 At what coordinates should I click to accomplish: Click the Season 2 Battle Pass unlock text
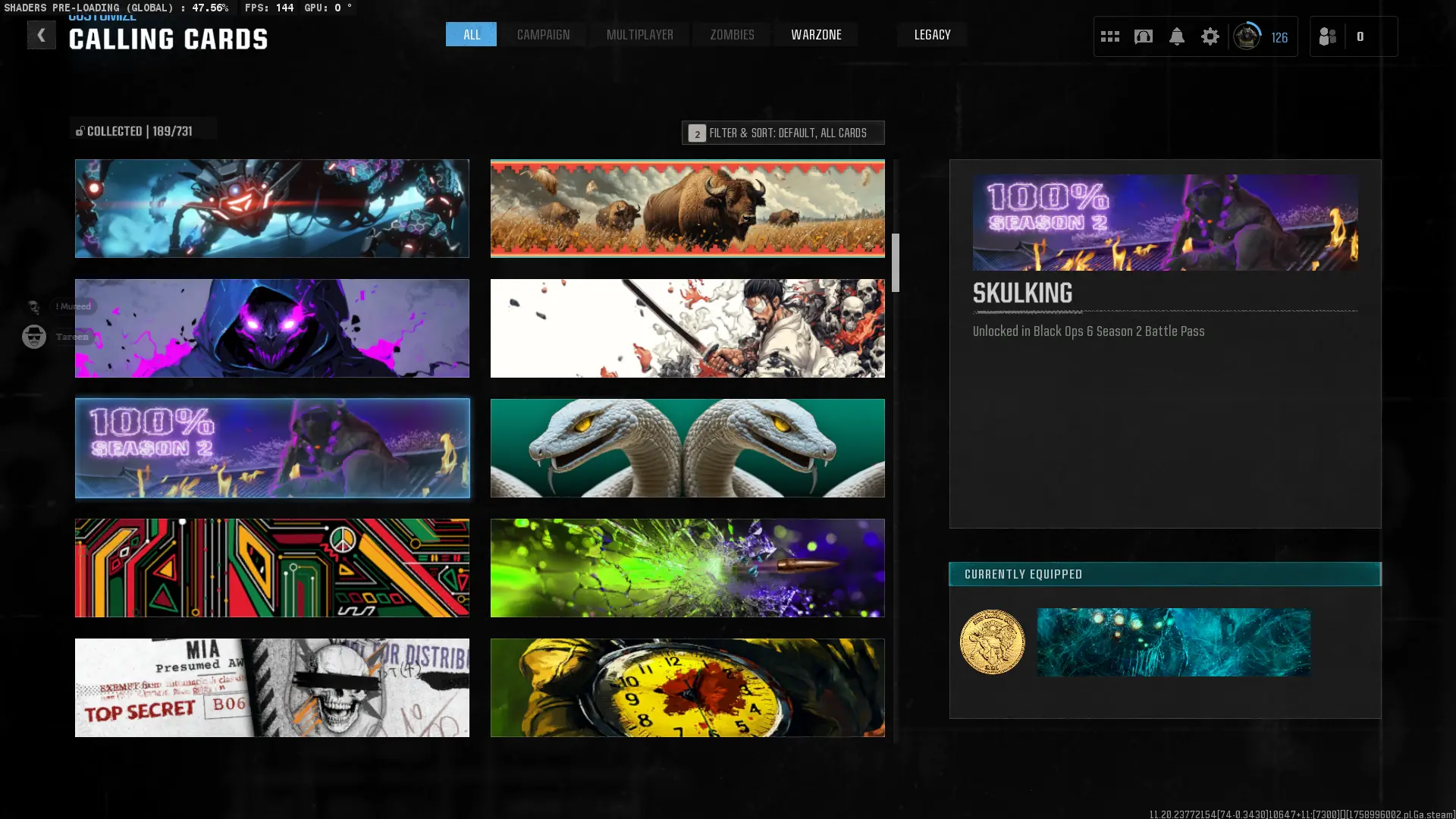(x=1088, y=331)
